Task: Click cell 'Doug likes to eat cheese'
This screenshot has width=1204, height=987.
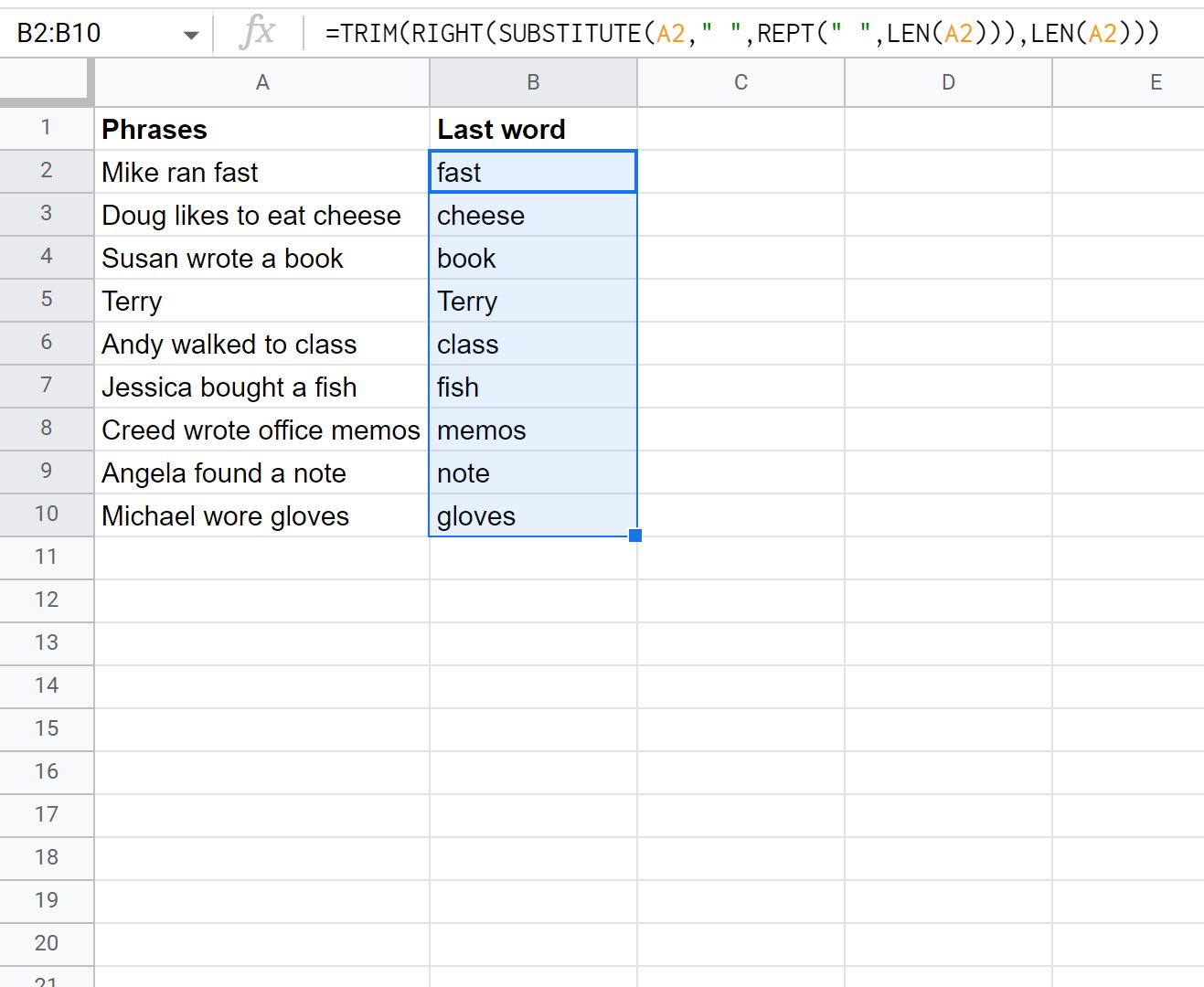Action: (262, 215)
